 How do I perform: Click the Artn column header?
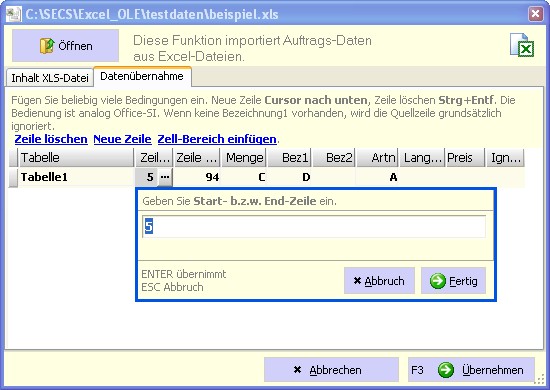click(378, 158)
